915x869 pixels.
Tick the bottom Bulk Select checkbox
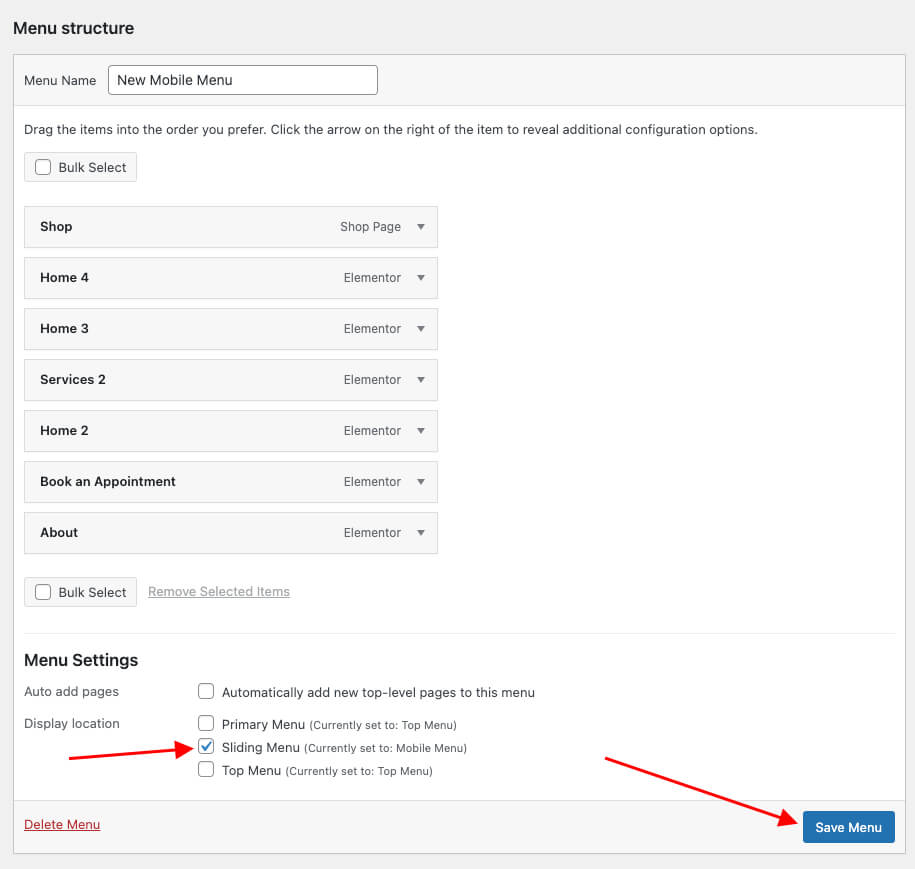tap(43, 592)
